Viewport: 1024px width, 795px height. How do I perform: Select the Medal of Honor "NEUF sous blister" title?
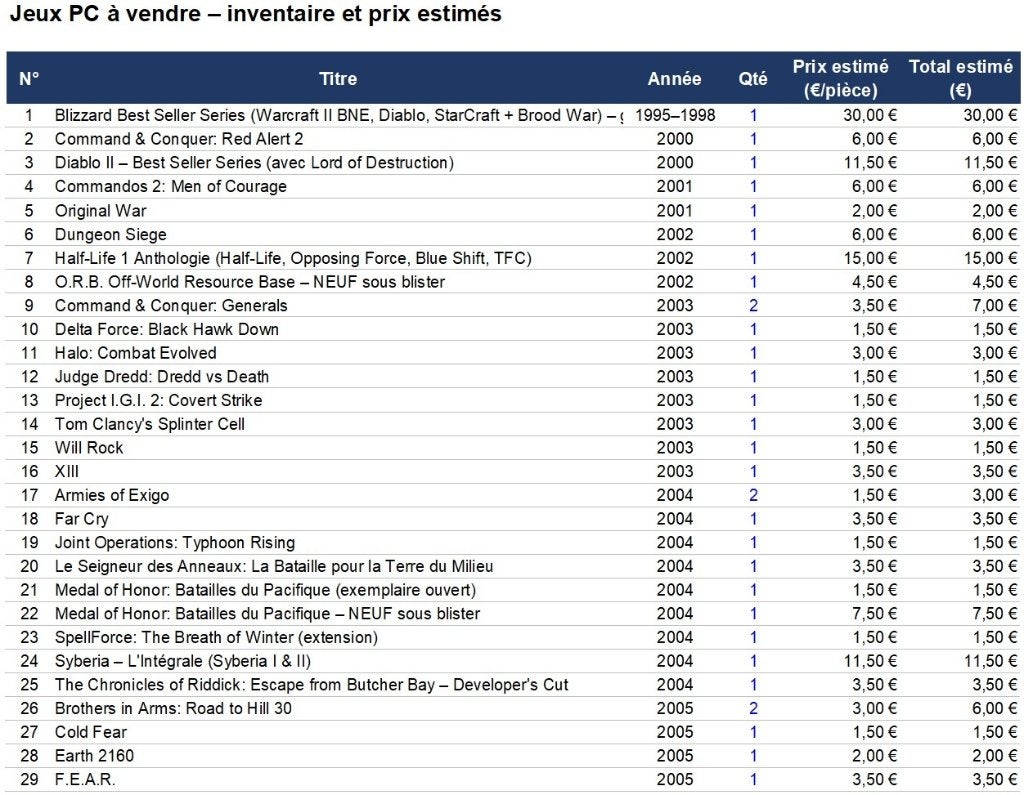[x=267, y=613]
